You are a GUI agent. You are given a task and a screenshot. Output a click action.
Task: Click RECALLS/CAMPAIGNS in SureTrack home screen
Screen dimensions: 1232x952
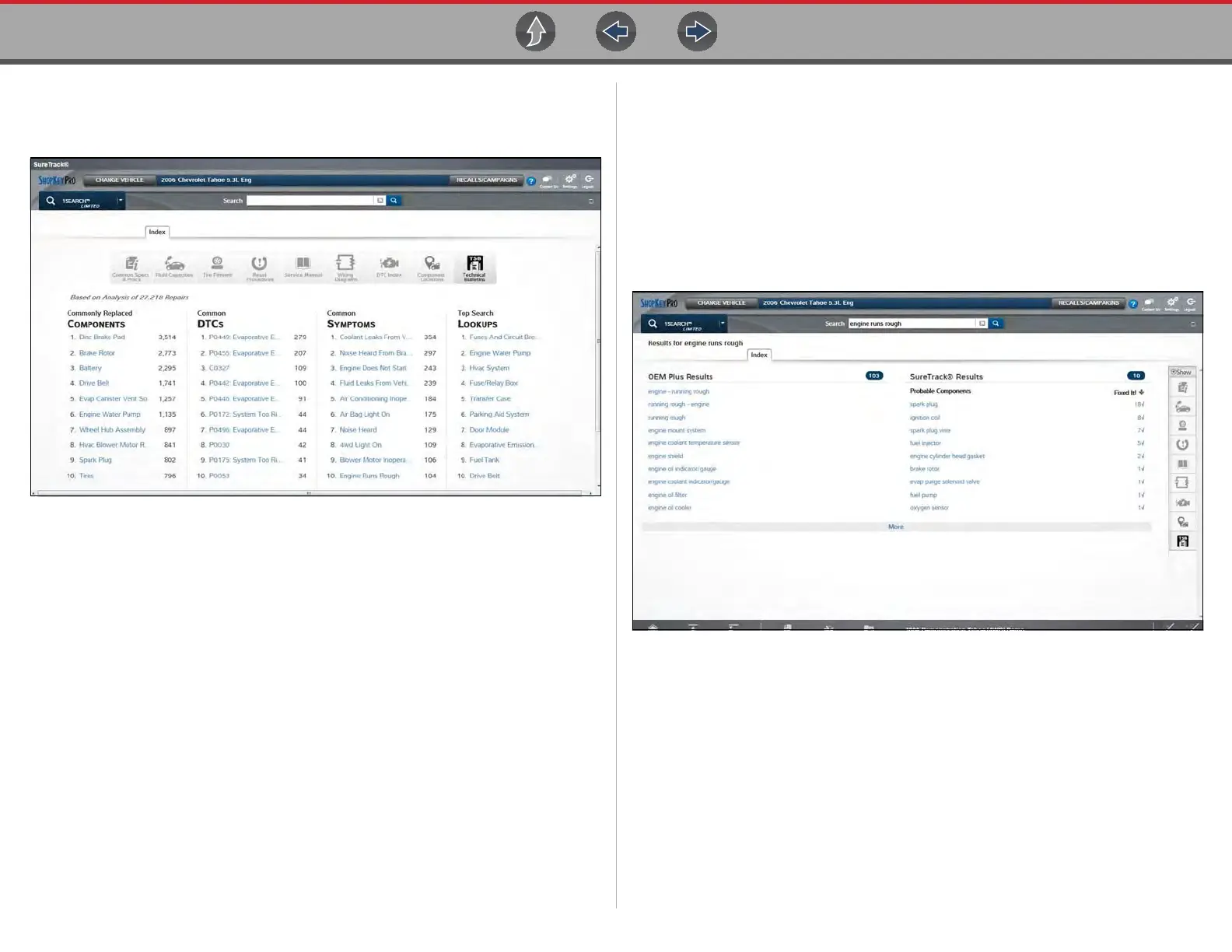(487, 180)
